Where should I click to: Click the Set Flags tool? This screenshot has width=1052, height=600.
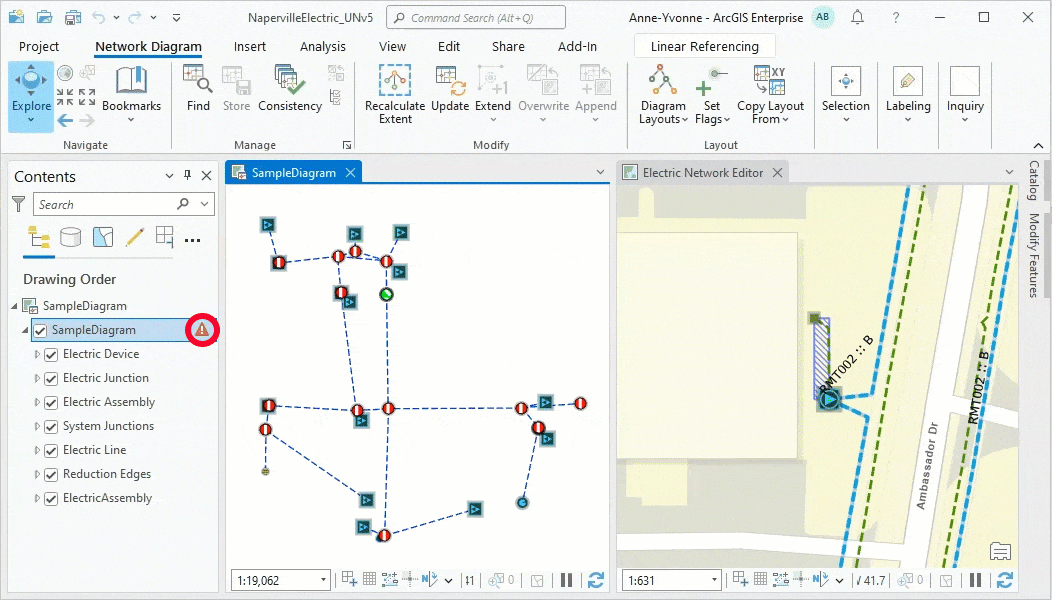tap(712, 94)
